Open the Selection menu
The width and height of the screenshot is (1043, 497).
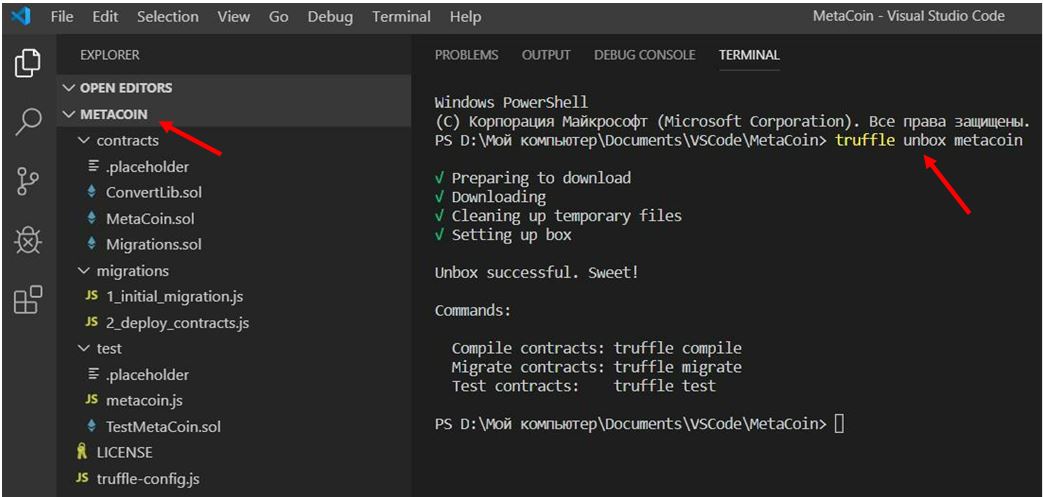167,17
